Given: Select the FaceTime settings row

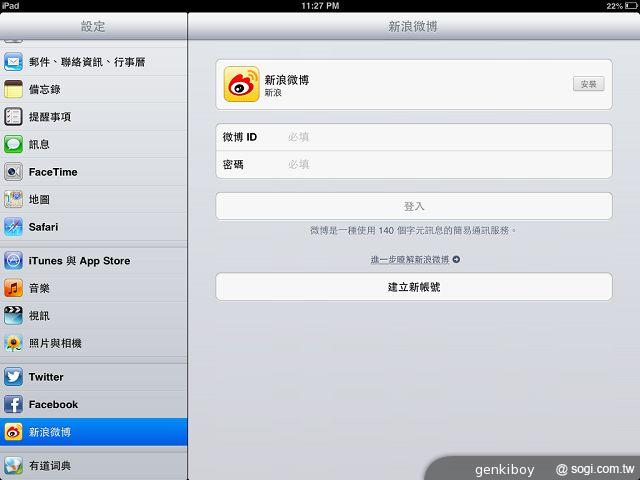Looking at the screenshot, I should (x=93, y=172).
